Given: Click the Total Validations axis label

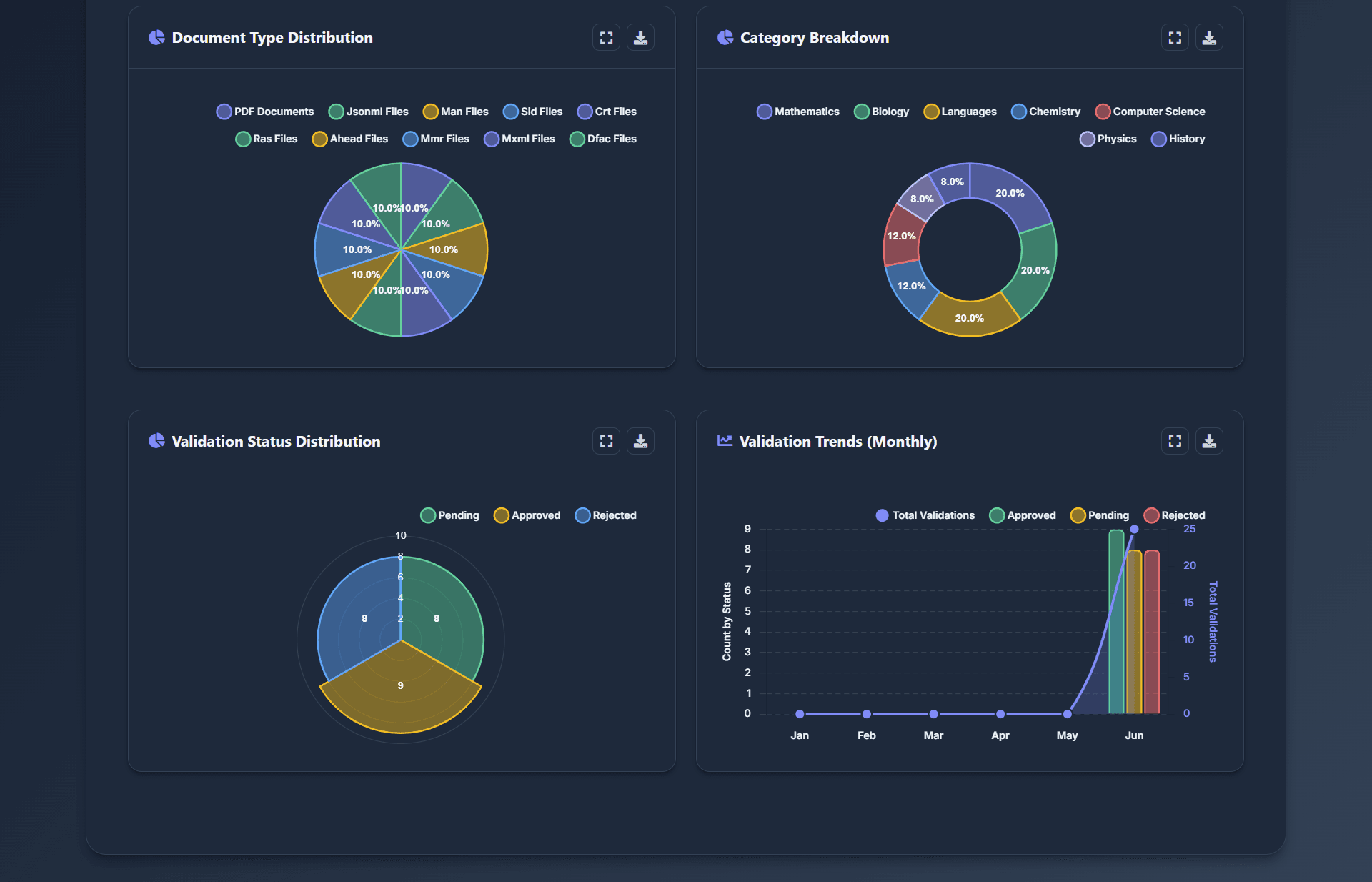Looking at the screenshot, I should pos(1213,622).
